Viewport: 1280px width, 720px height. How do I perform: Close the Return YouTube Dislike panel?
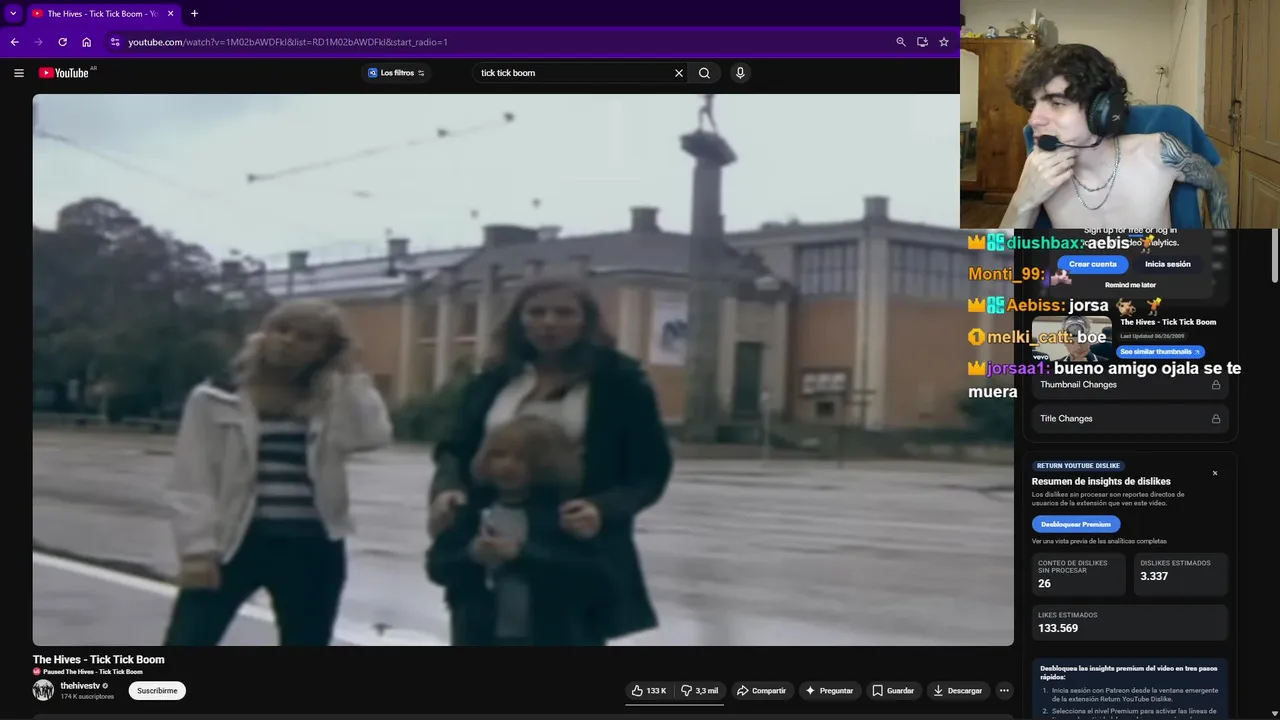coord(1215,473)
